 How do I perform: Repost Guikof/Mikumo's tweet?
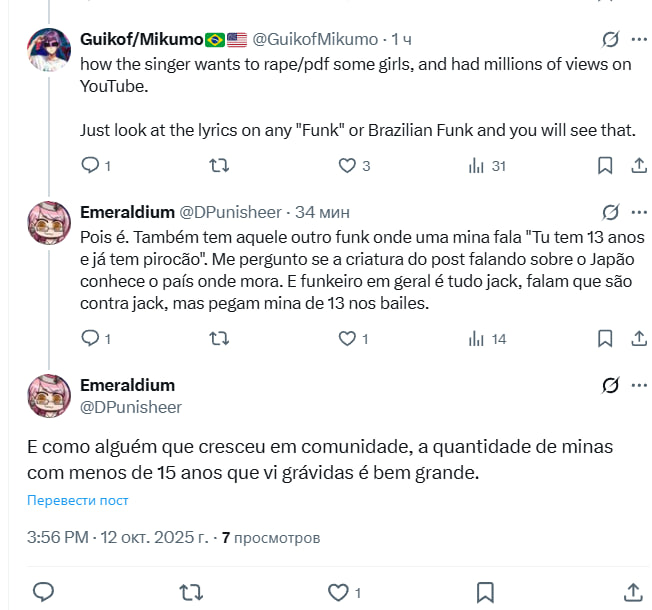click(218, 166)
